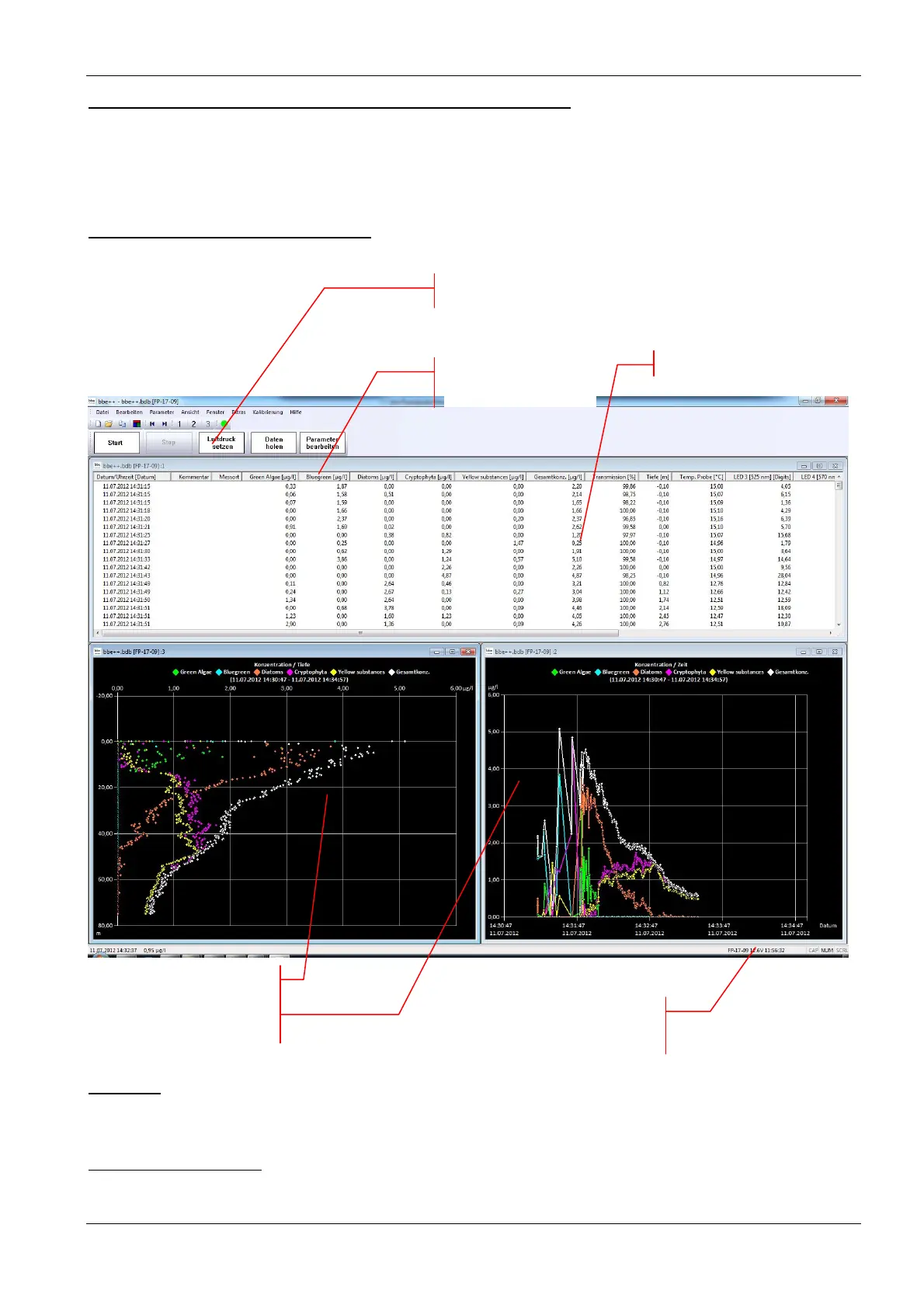Open the Extras menu

pyautogui.click(x=238, y=412)
